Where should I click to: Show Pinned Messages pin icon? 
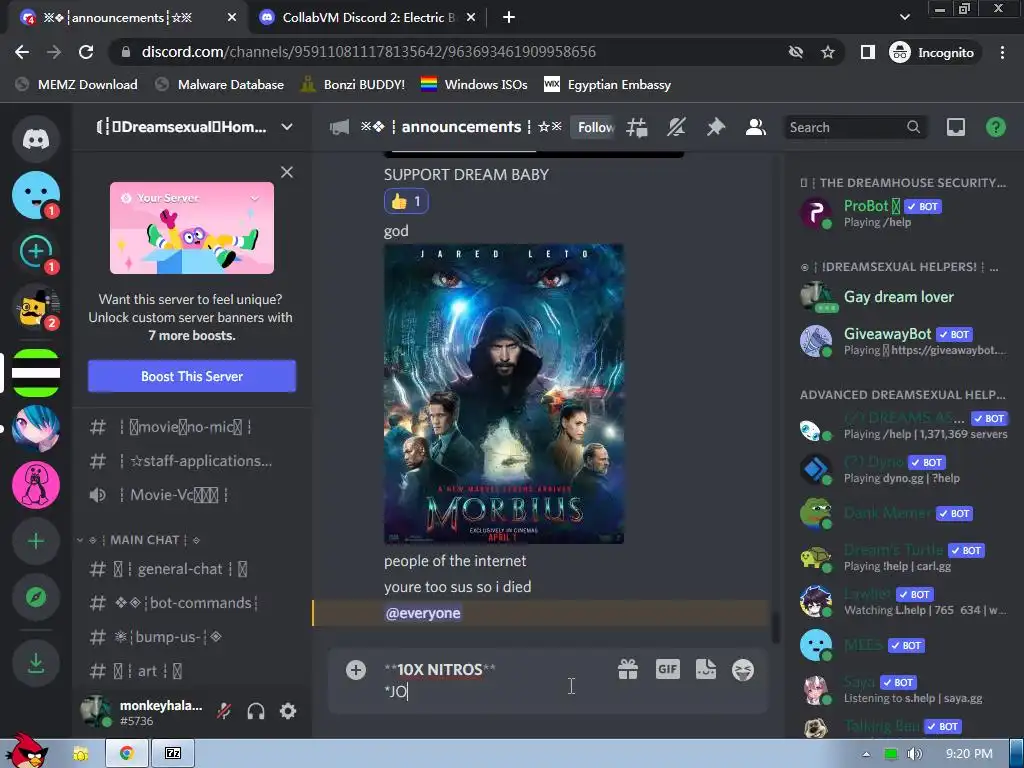point(716,127)
